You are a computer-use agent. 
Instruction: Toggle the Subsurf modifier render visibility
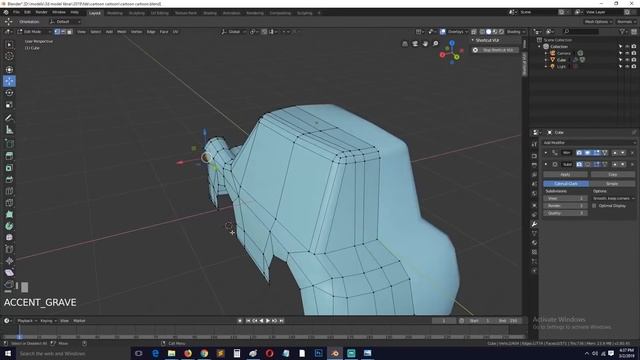[x=579, y=164]
